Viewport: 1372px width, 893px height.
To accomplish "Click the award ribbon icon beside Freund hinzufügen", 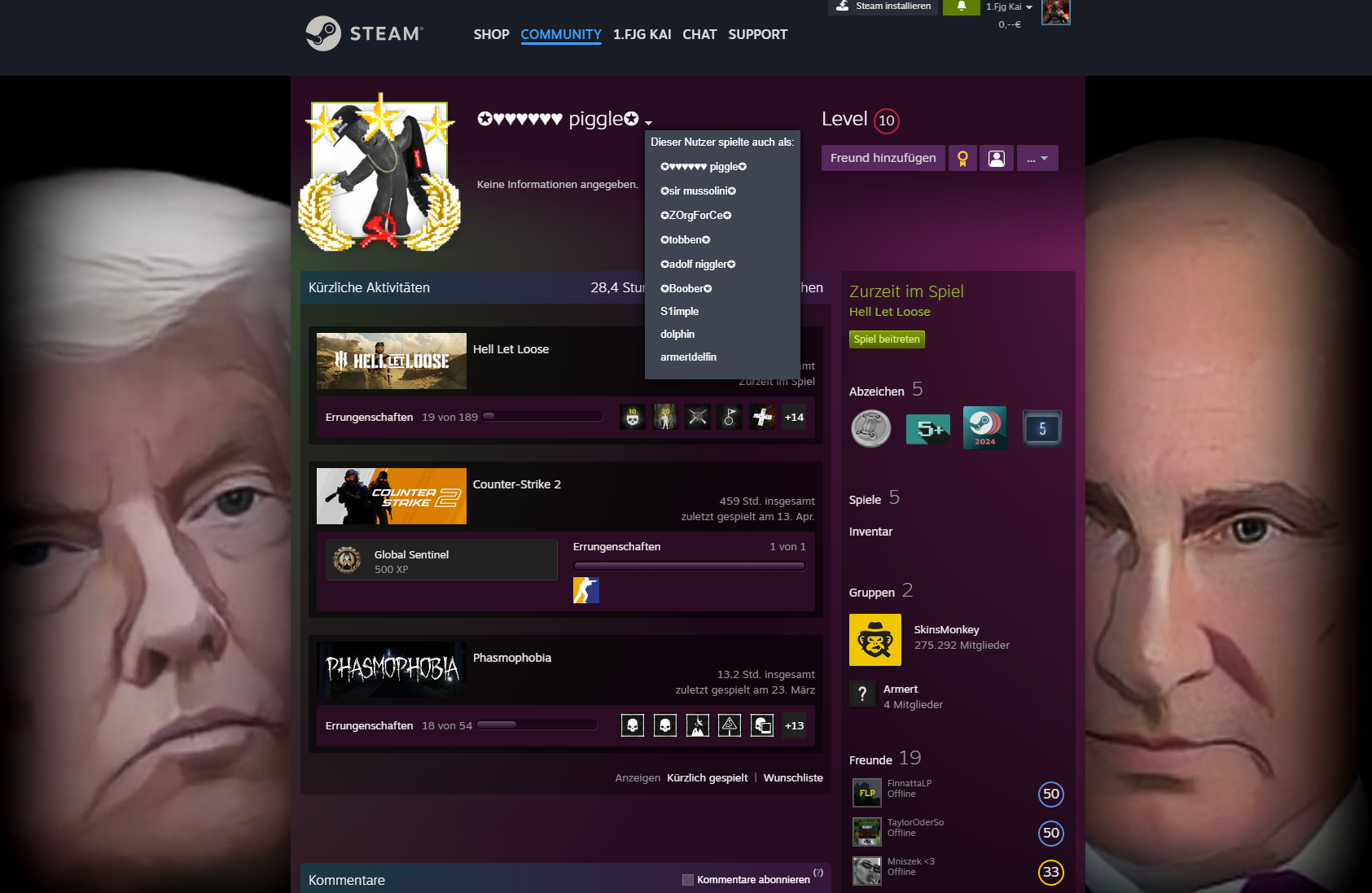I will pyautogui.click(x=962, y=158).
